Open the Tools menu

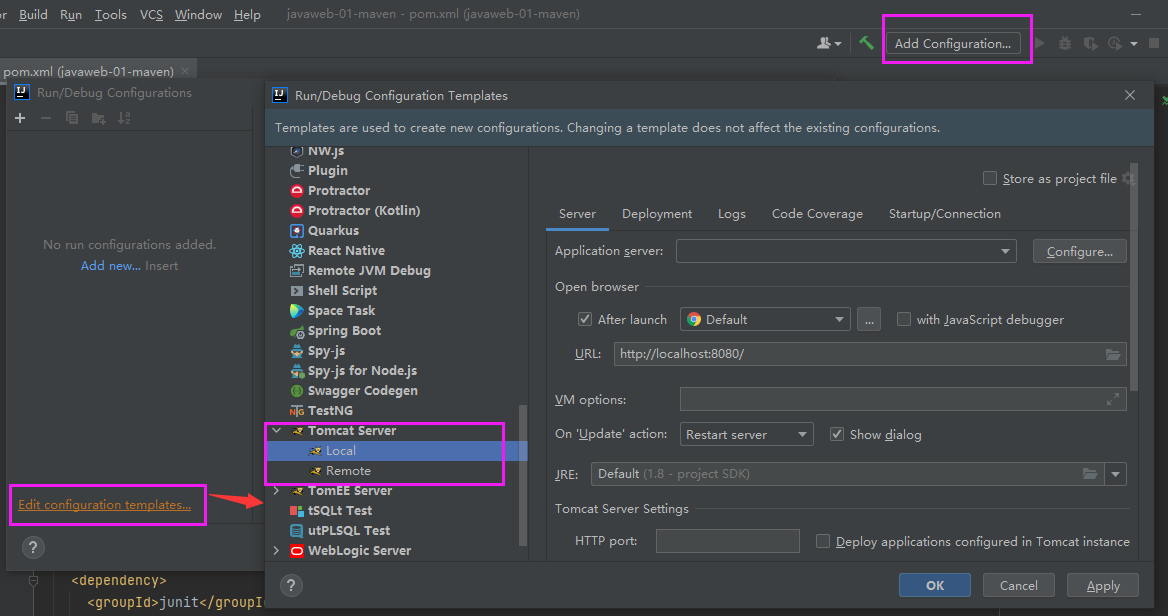click(110, 14)
